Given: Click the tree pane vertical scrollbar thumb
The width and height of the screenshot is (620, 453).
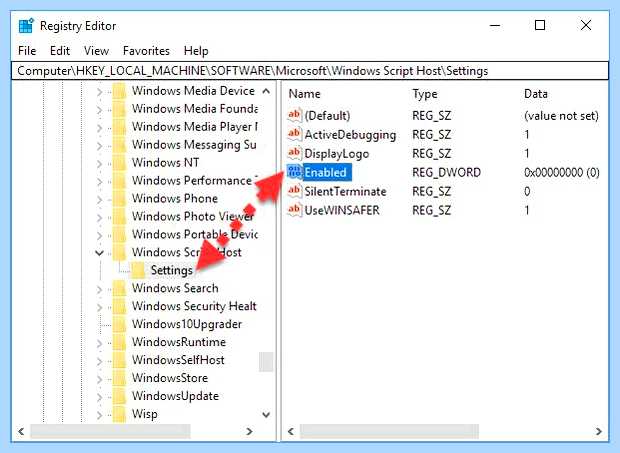Looking at the screenshot, I should click(266, 362).
